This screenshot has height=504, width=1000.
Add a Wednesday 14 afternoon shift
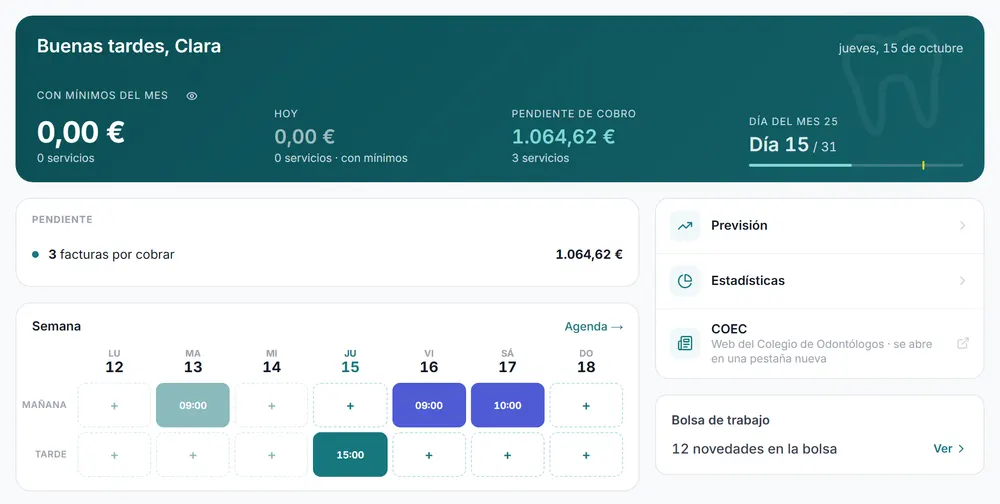click(x=272, y=455)
